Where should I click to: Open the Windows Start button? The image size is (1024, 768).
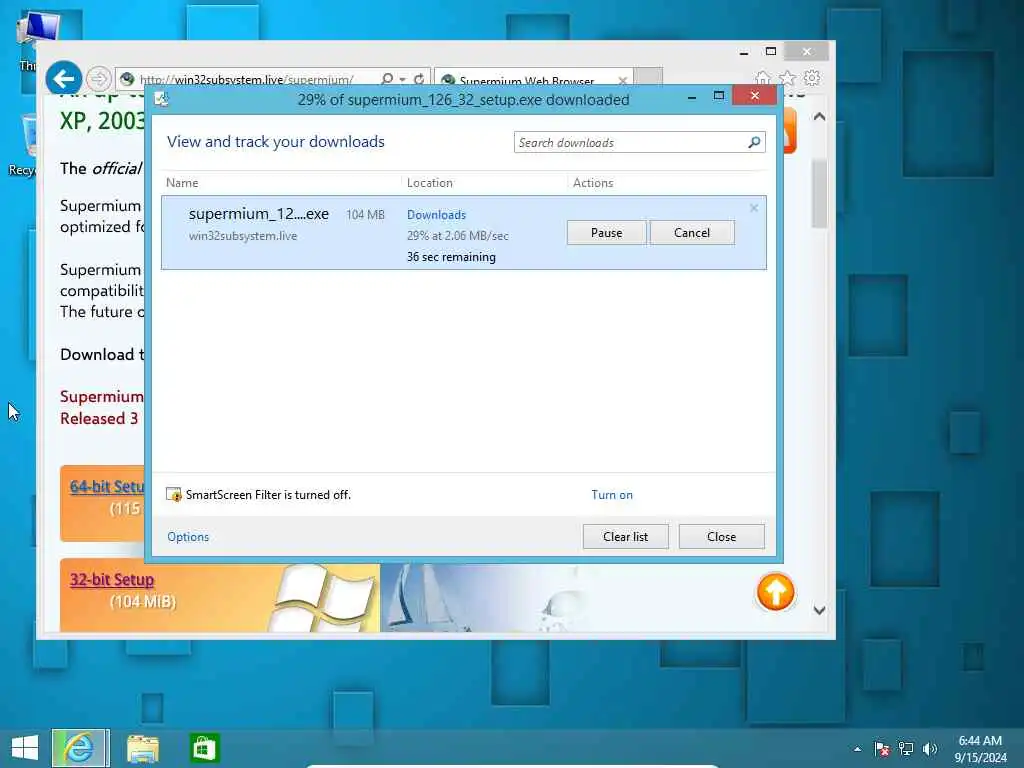[x=25, y=748]
